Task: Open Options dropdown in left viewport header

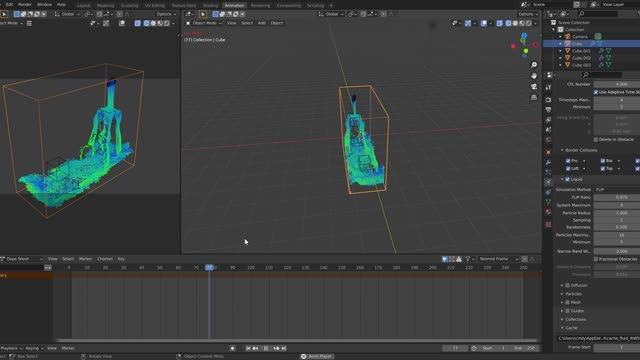Action: tap(165, 14)
